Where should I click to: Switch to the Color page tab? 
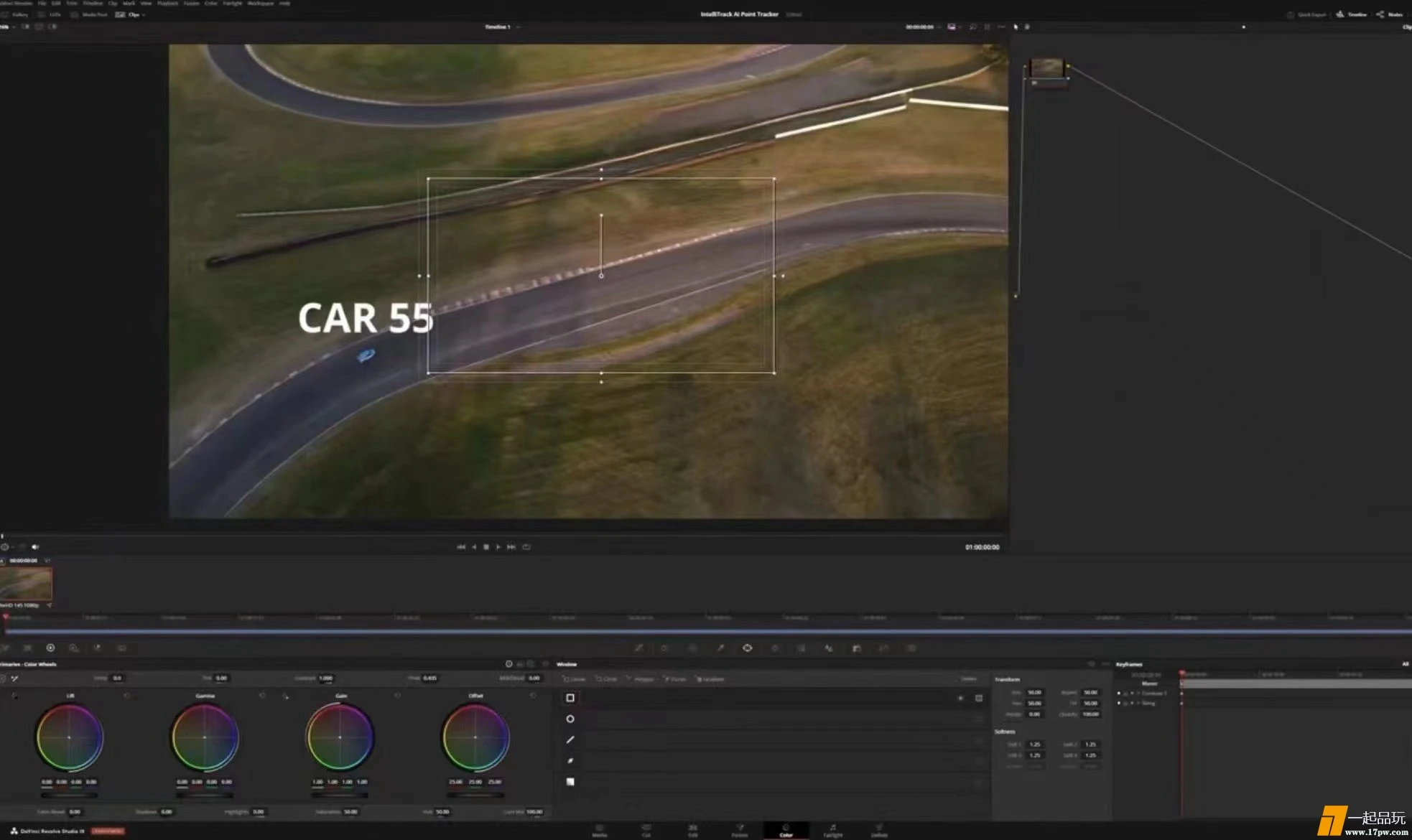[x=786, y=830]
